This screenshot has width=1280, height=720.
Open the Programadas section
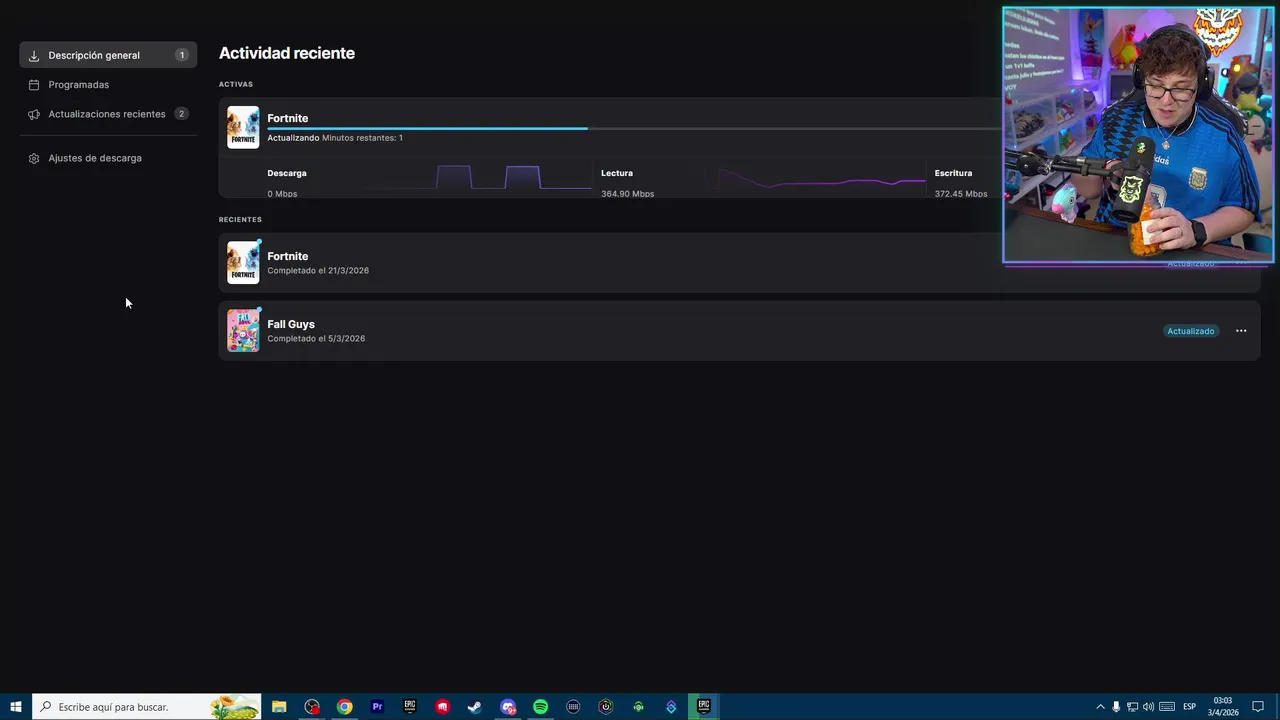(78, 85)
